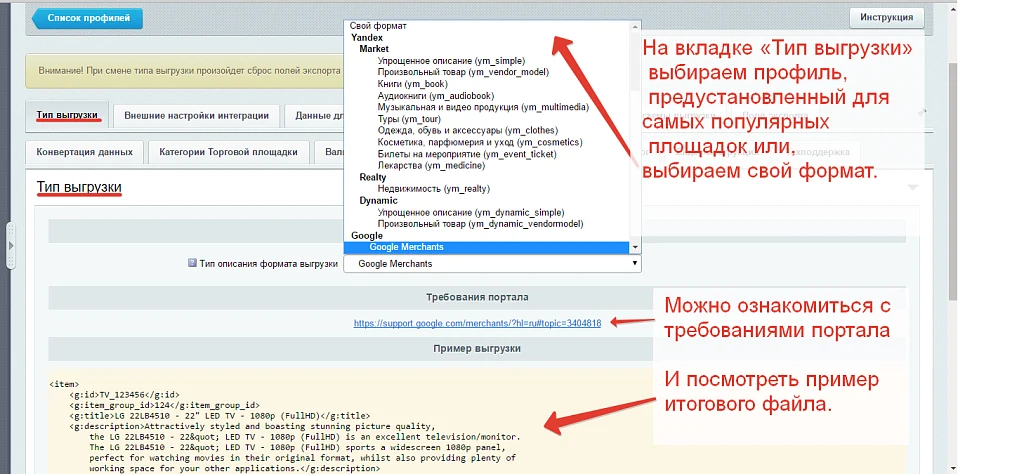Viewport: 1024px width, 474px height.
Task: Switch to the 'Тип выгрузки' tab
Action: click(x=68, y=116)
